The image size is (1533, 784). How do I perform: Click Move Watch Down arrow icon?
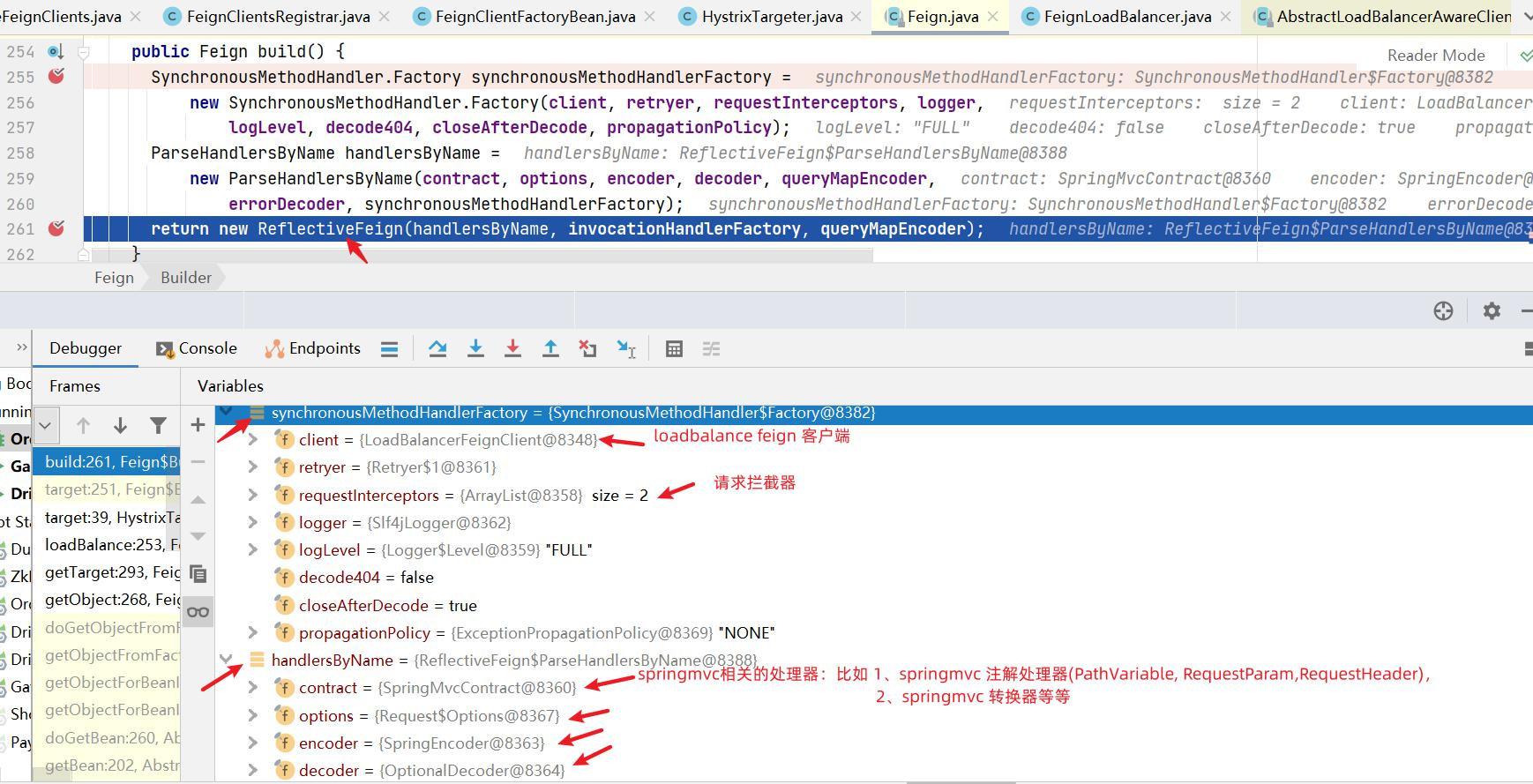pyautogui.click(x=198, y=536)
